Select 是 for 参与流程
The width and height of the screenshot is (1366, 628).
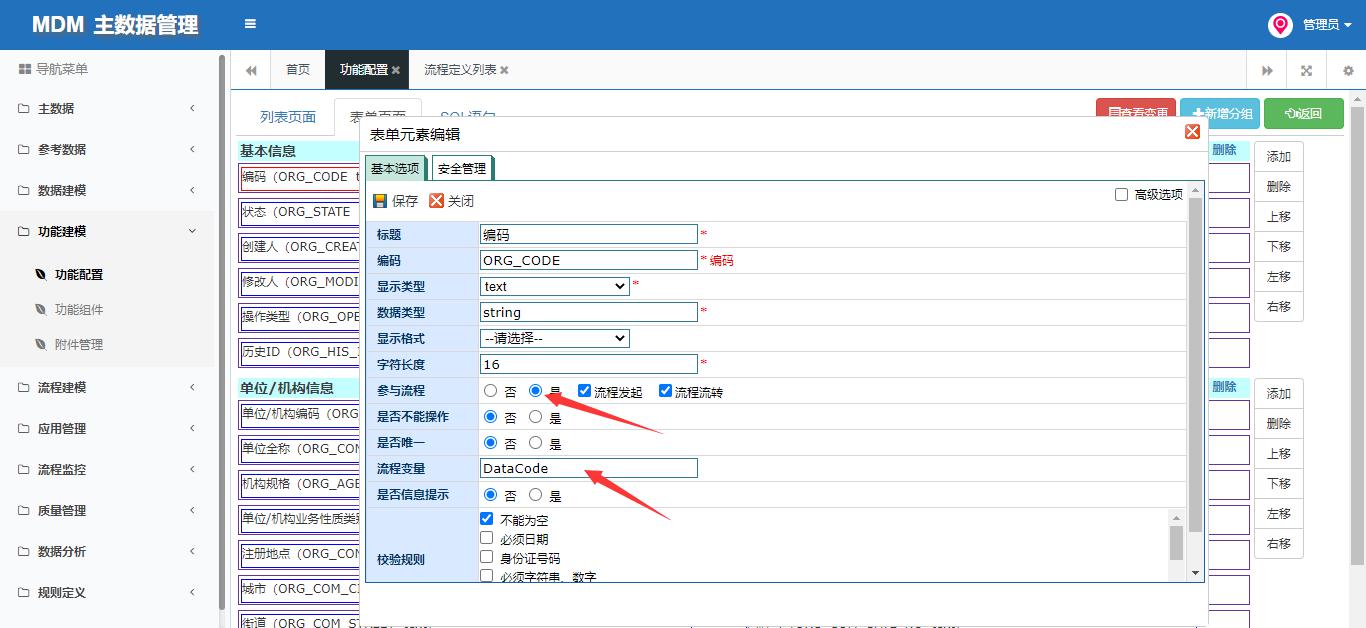(x=535, y=391)
